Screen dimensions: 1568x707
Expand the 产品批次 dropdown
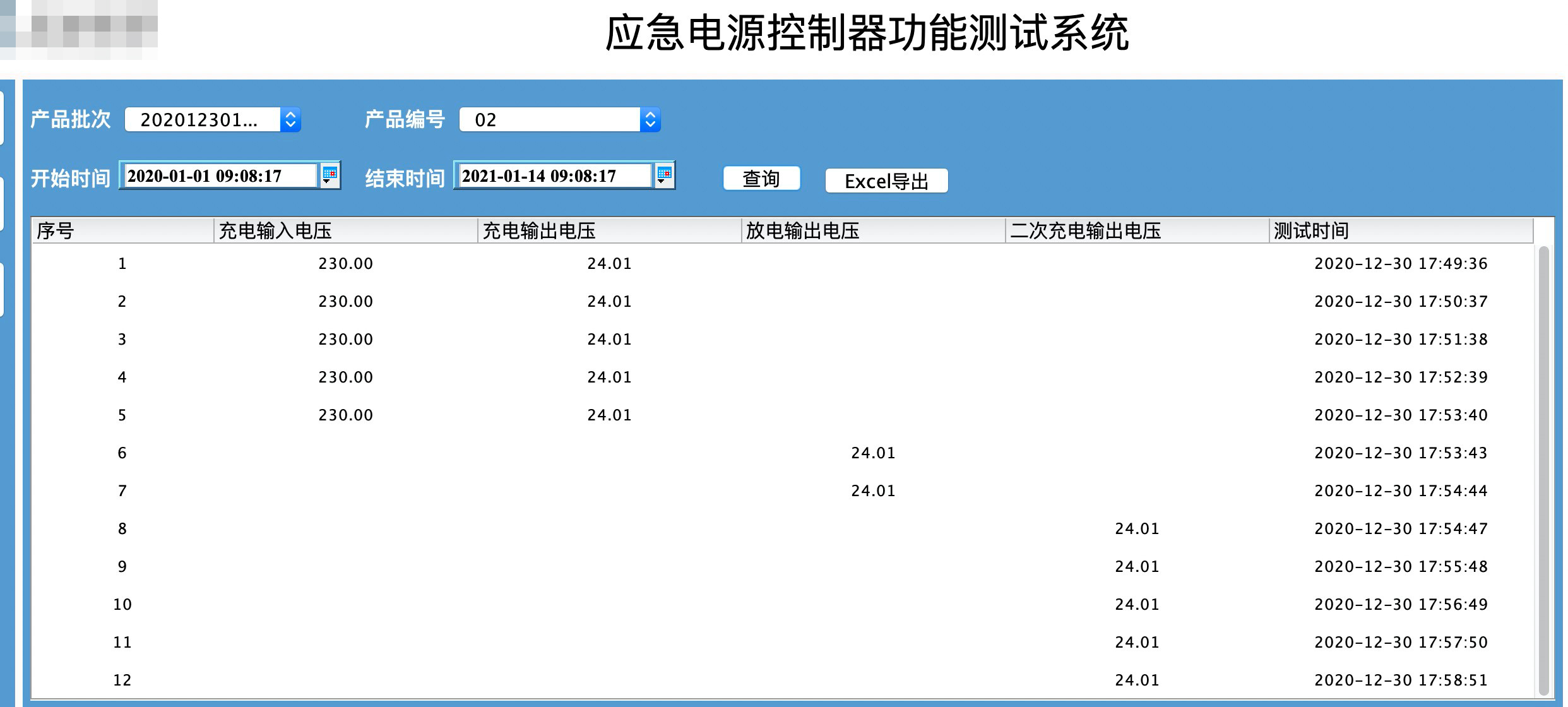(290, 120)
